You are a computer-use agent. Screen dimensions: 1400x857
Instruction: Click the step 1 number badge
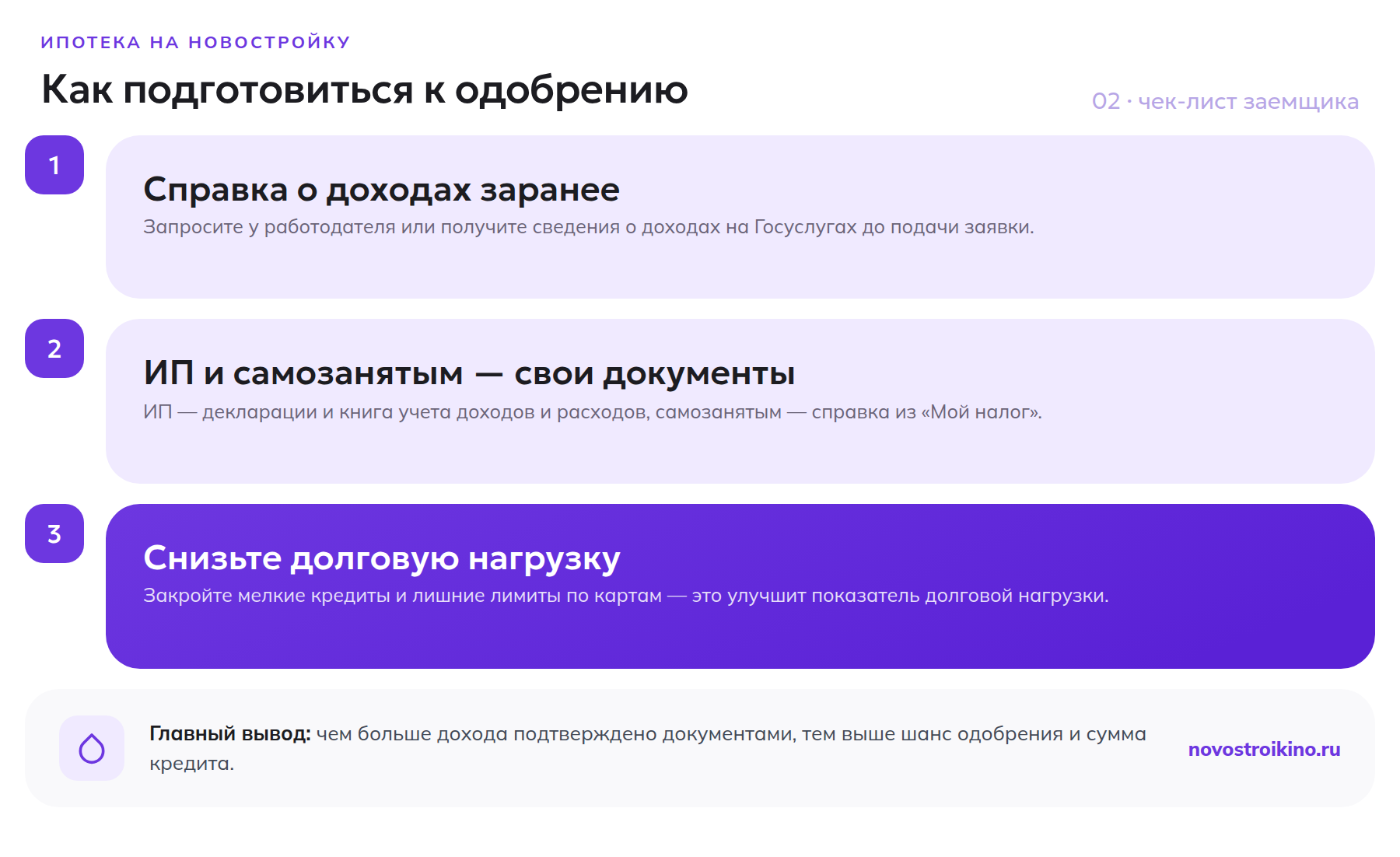(54, 165)
